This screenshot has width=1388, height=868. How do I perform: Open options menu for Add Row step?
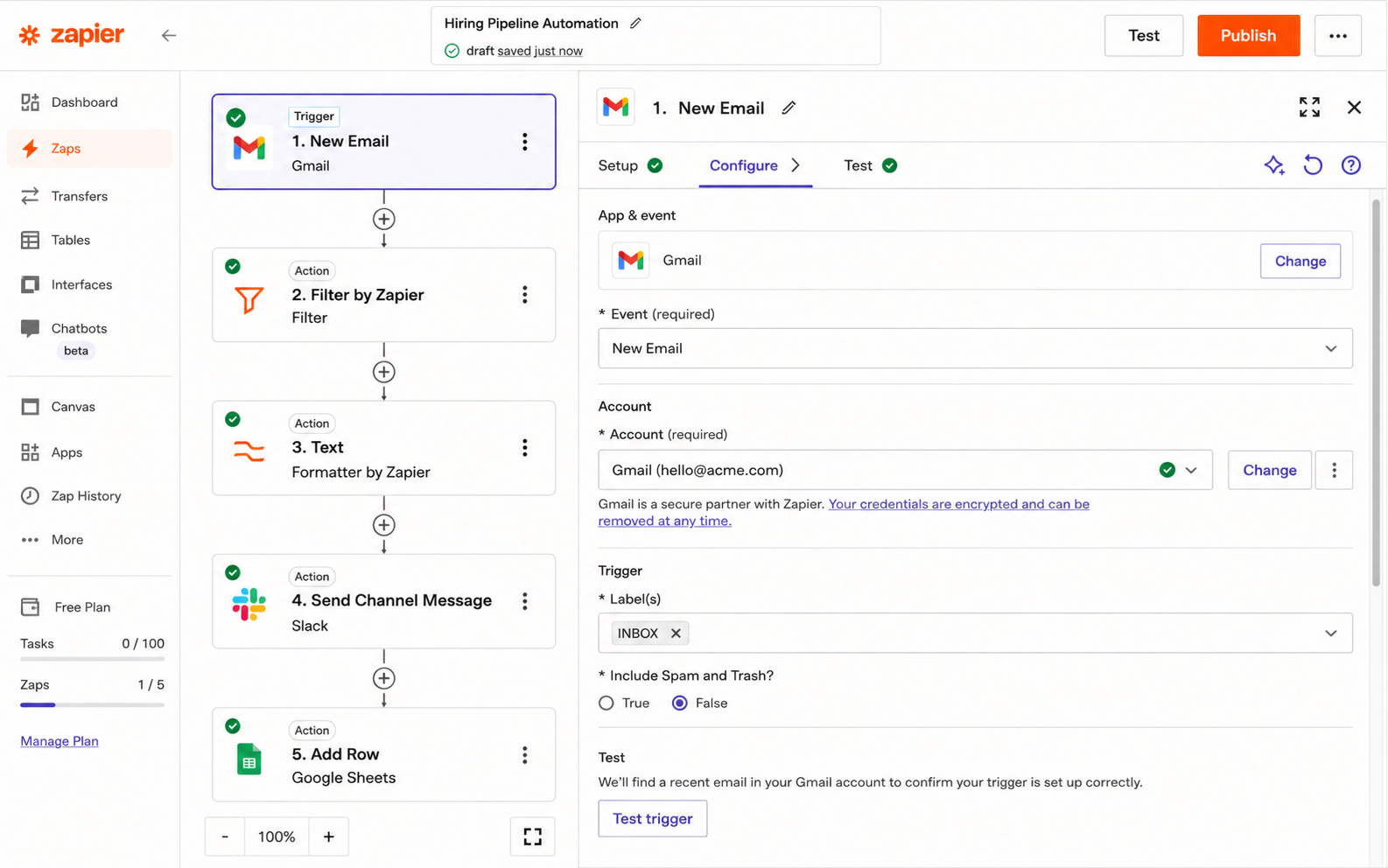(x=524, y=755)
